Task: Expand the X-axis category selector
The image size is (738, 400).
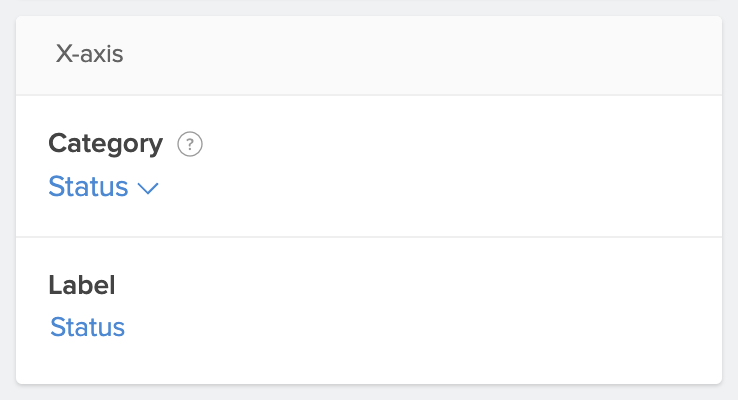Action: click(103, 187)
